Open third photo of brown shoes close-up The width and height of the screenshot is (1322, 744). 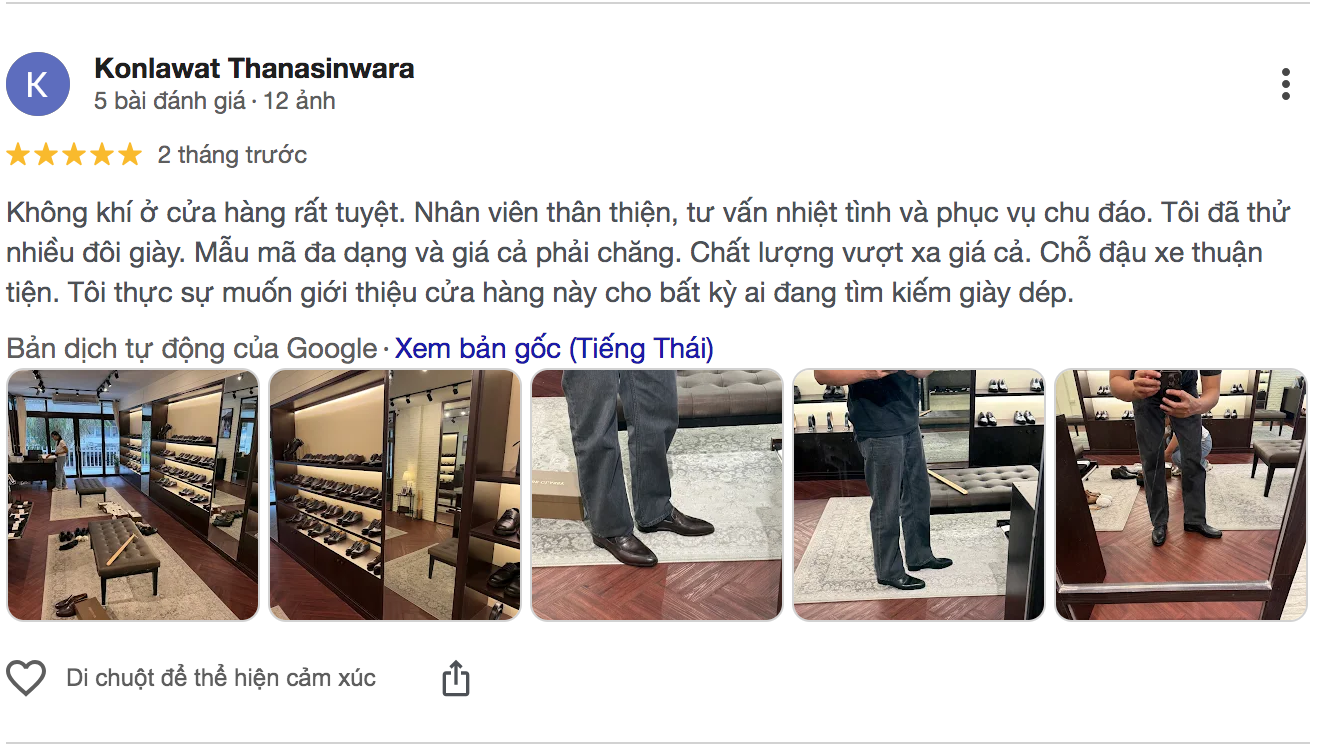(x=657, y=495)
